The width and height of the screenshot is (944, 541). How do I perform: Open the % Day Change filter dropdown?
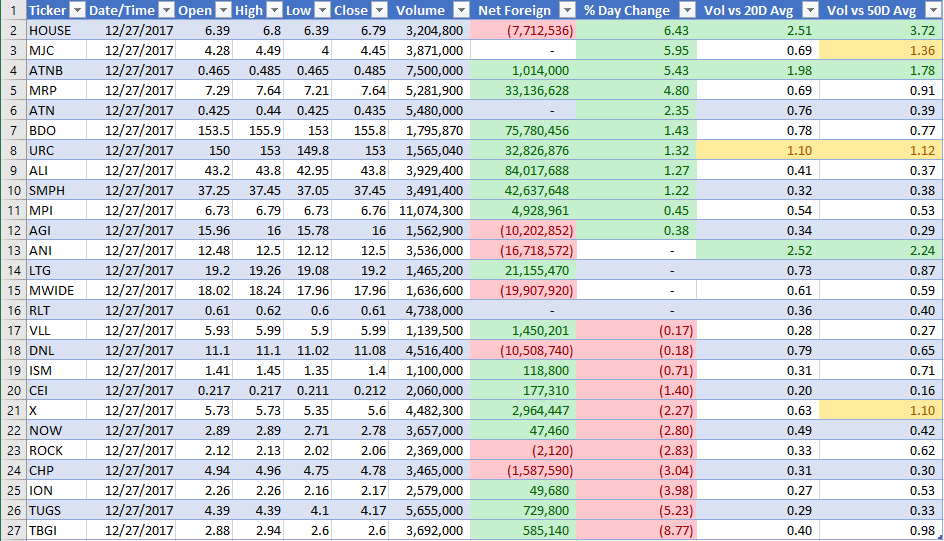688,10
